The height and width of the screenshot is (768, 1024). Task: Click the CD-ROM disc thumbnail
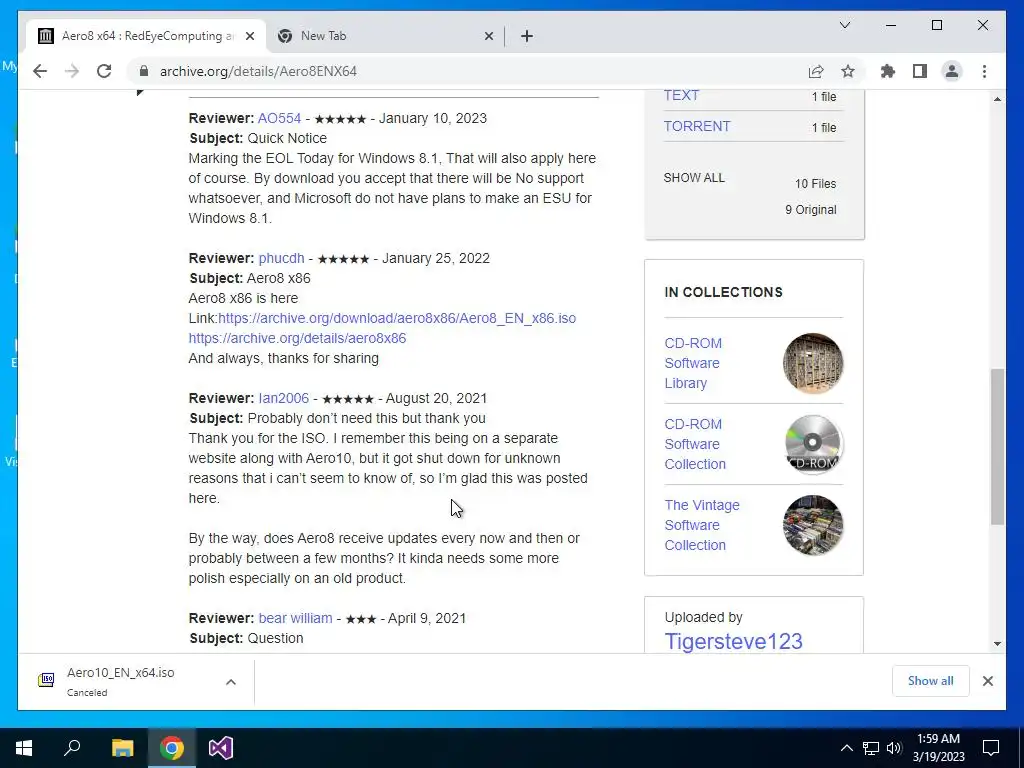pos(813,444)
